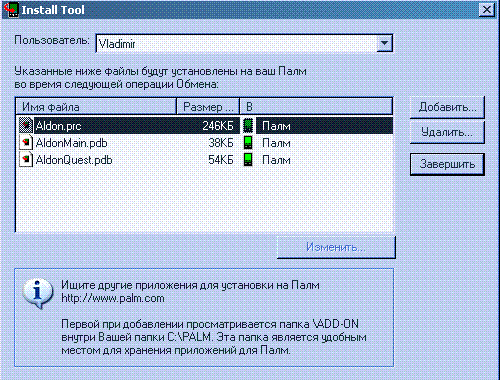Click the AldonQuest.pdb file icon

tap(26, 159)
